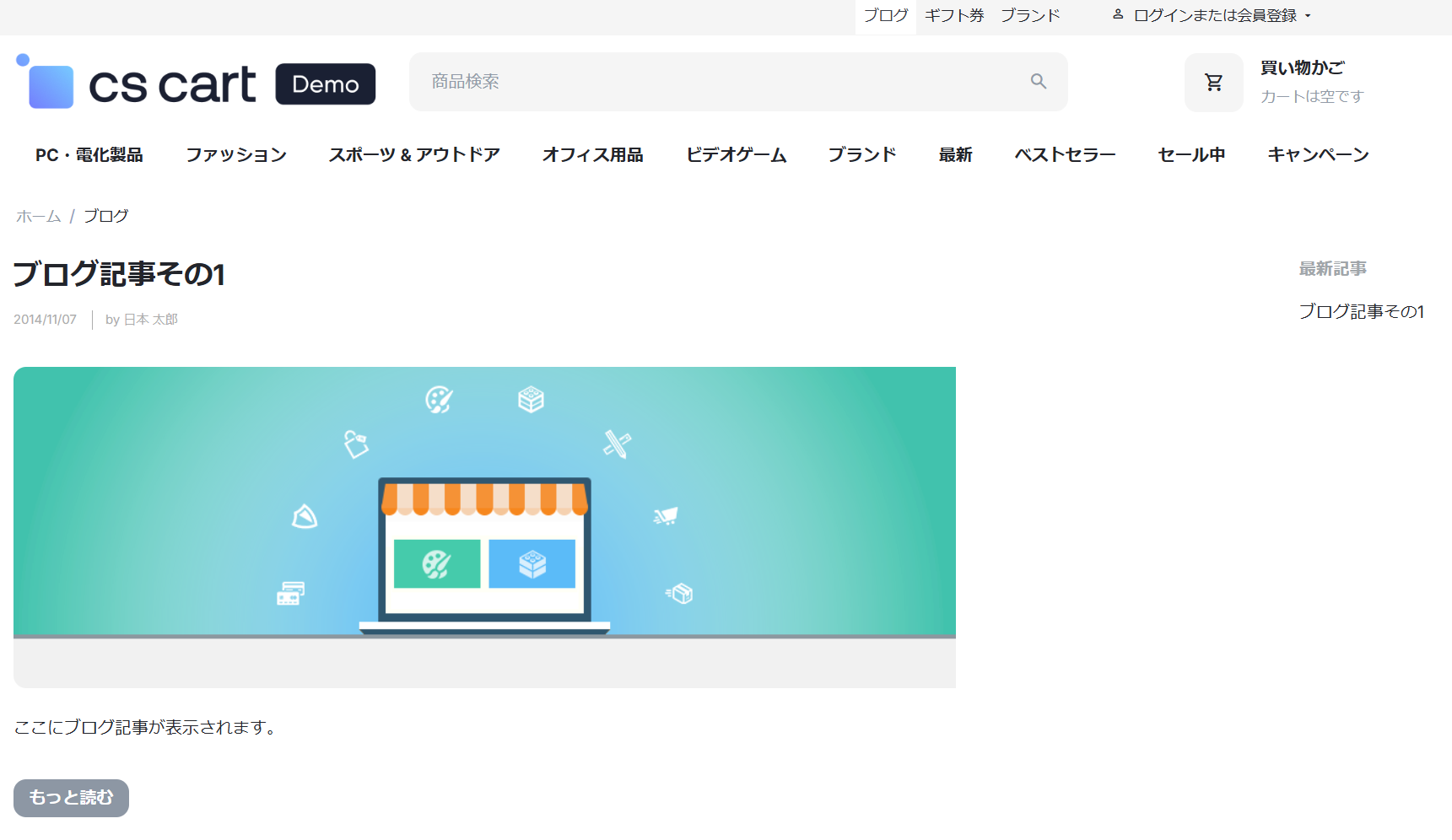Screen dimensions: 1452x840
Task: View the ベストセラー page
Action: click(1065, 155)
